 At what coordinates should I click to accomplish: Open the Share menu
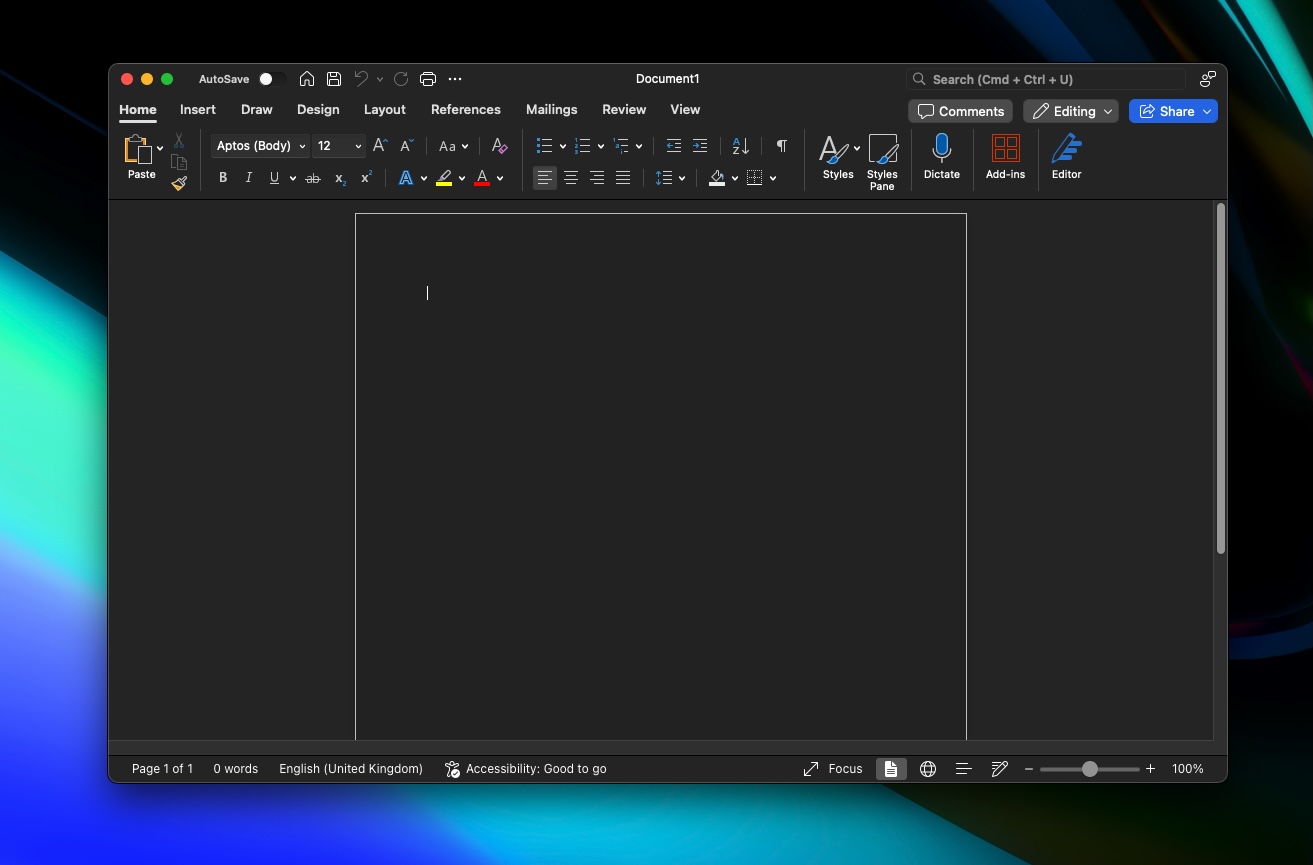click(1172, 111)
